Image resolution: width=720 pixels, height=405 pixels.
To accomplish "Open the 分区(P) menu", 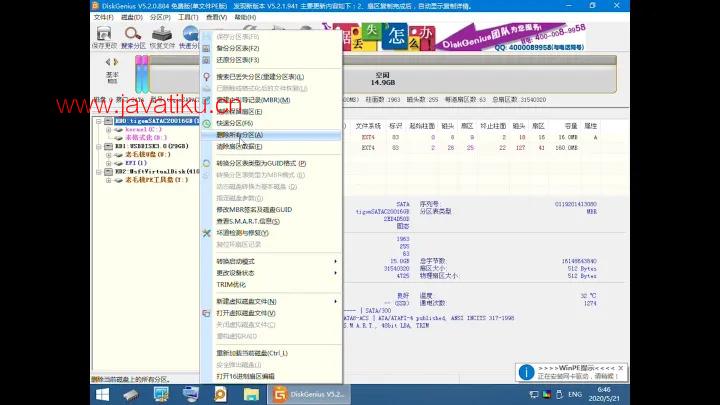I will (160, 17).
